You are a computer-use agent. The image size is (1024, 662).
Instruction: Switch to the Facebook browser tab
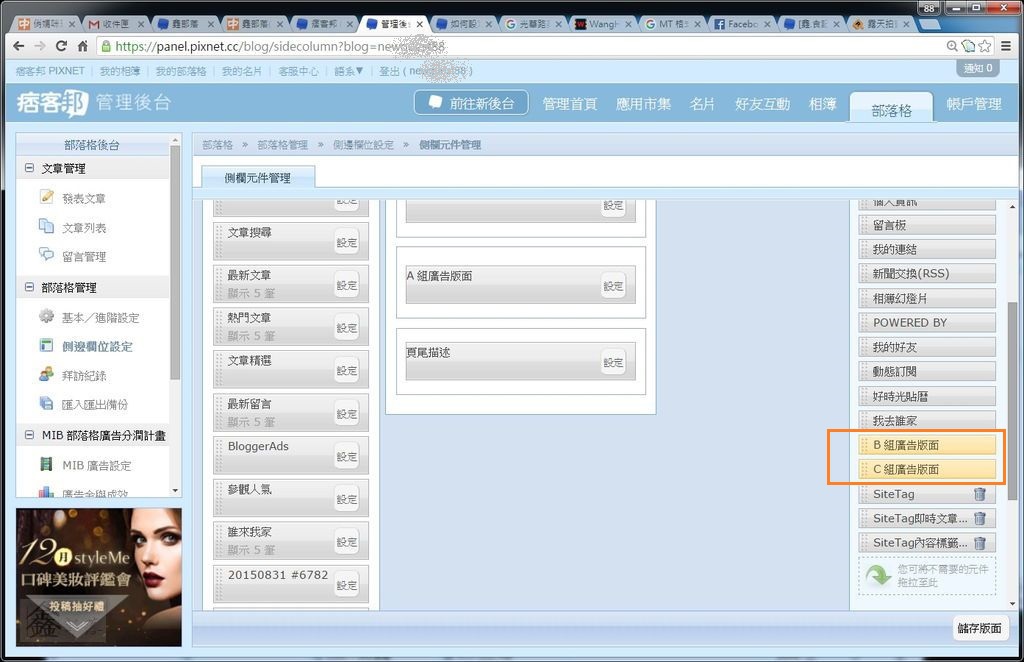pyautogui.click(x=742, y=24)
